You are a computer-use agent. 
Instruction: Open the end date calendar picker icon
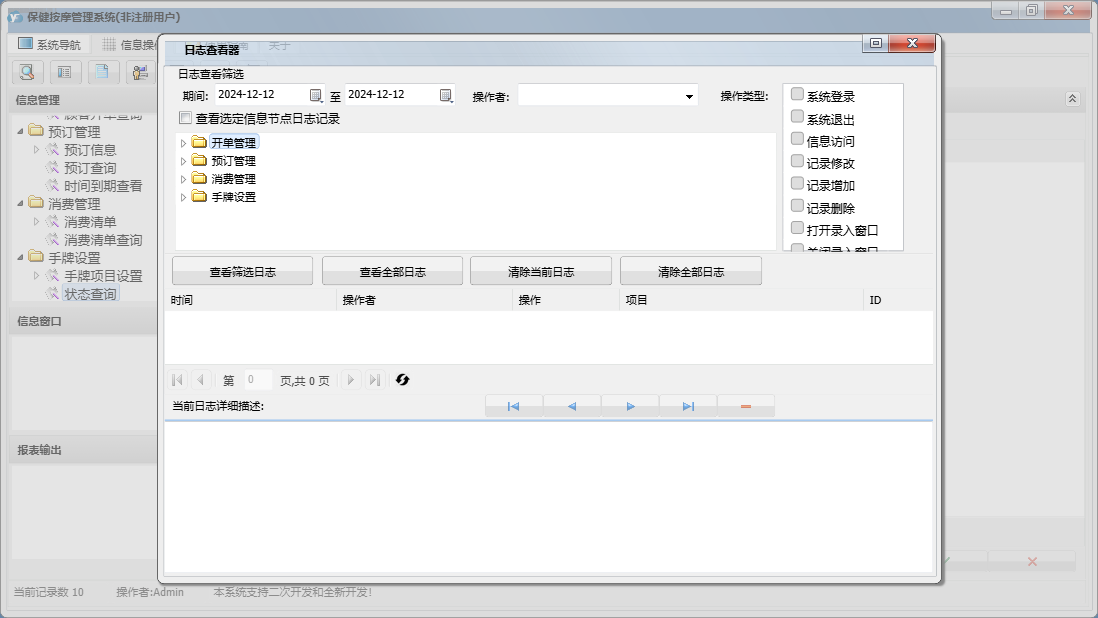(446, 95)
